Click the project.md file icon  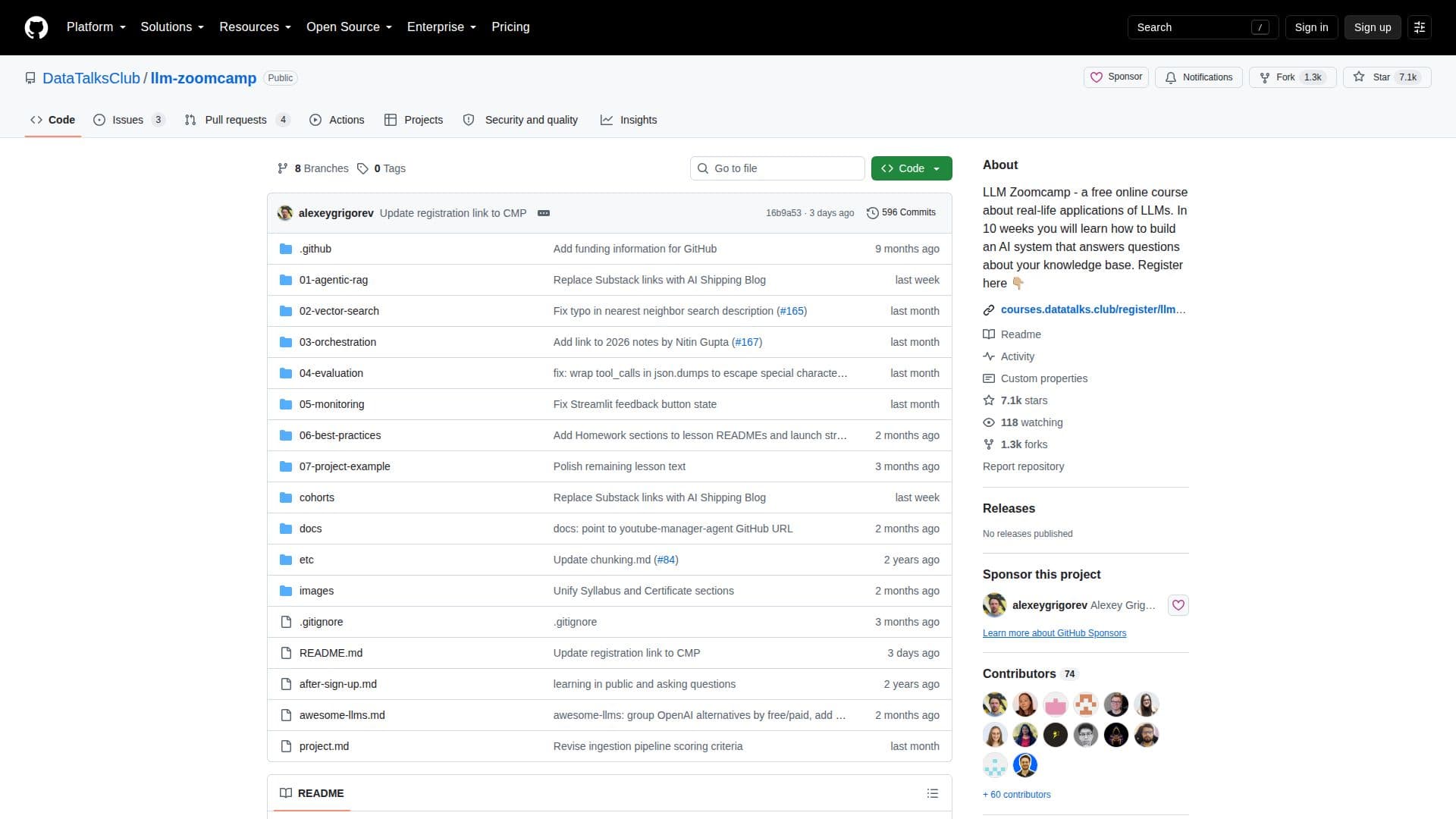[x=286, y=746]
